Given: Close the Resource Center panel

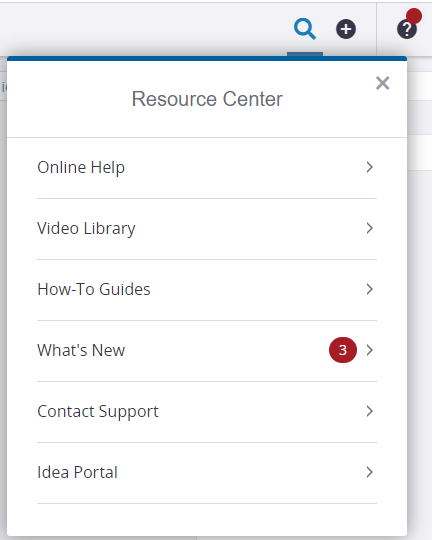Looking at the screenshot, I should pyautogui.click(x=382, y=83).
